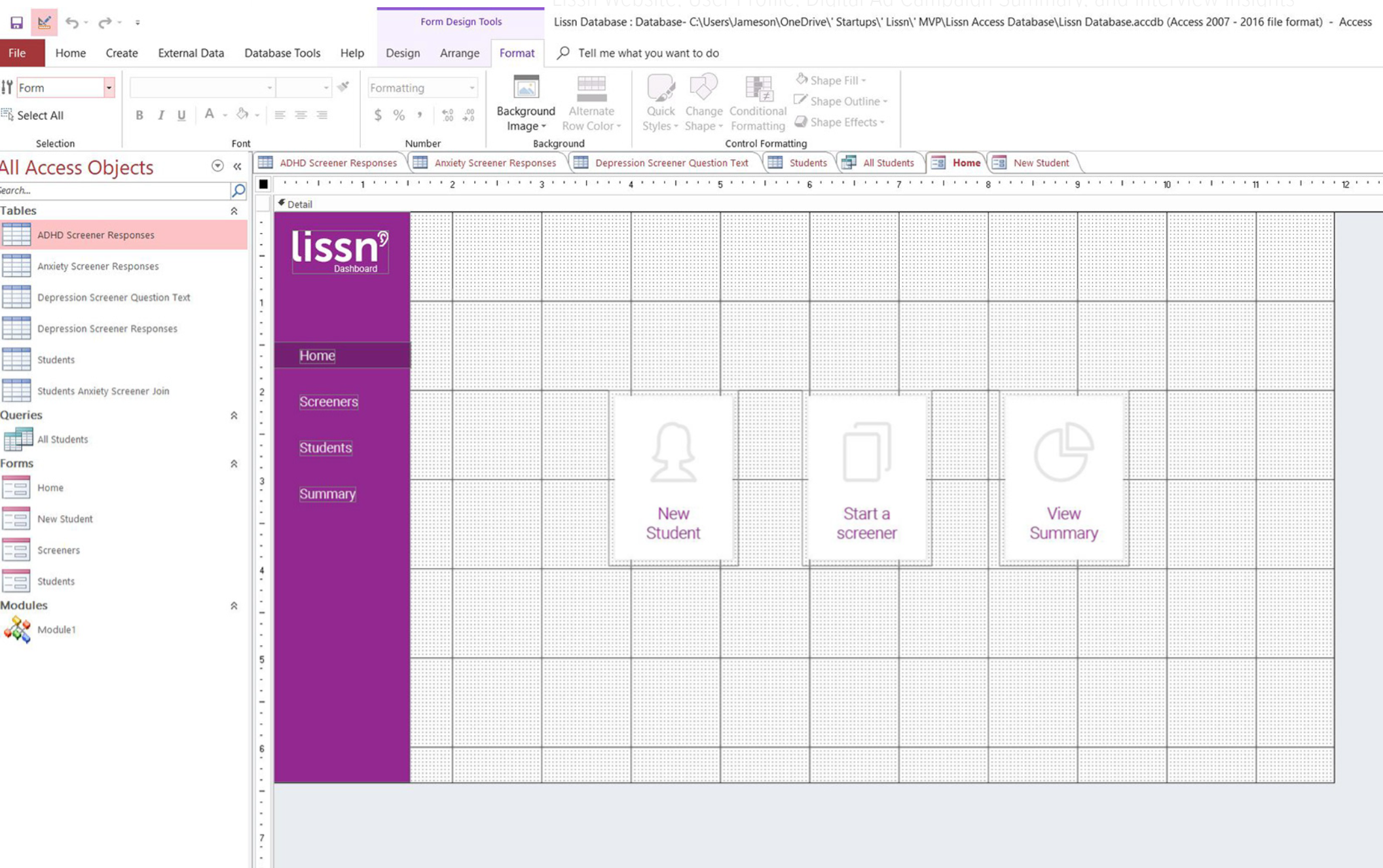Screen dimensions: 1383x868
Task: Click the Undo arrow icon
Action: click(71, 22)
